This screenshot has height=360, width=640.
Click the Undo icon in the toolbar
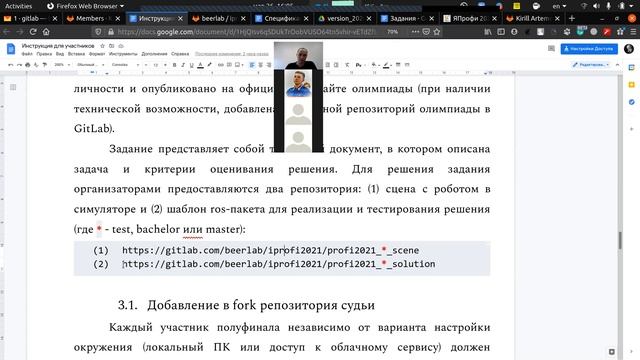(11, 65)
